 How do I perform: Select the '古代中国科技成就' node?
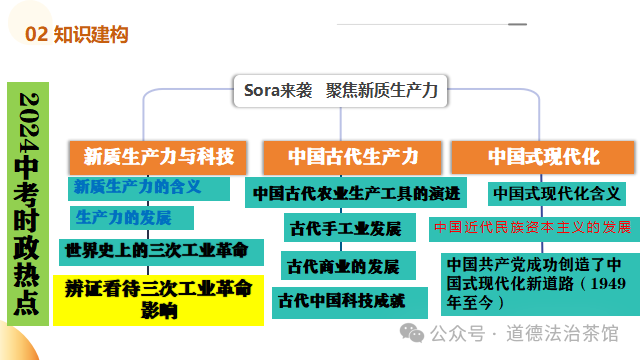350,302
